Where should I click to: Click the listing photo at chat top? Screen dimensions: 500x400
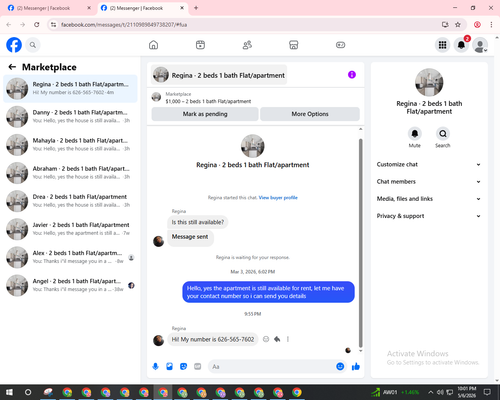(x=253, y=146)
